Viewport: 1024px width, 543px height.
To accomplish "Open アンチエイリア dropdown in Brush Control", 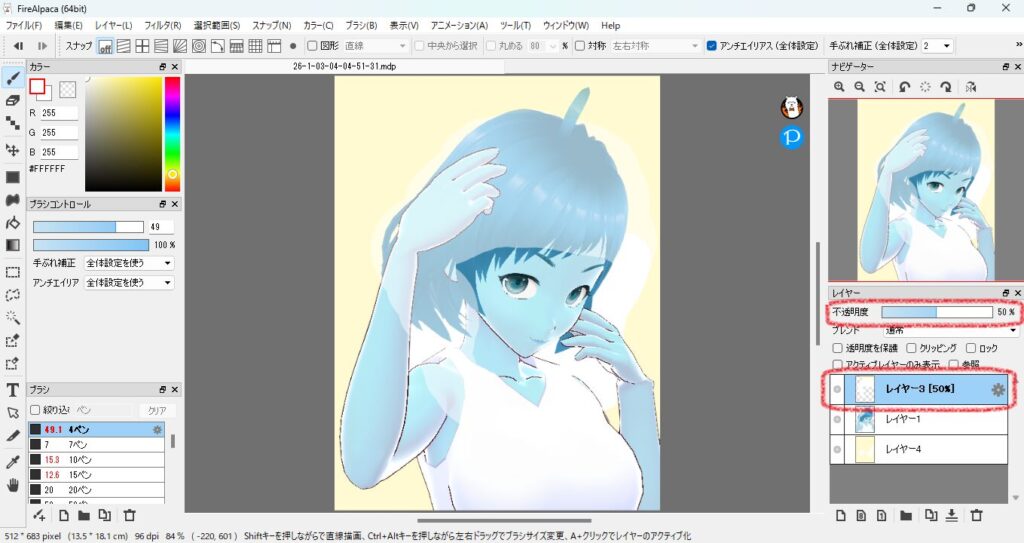I will 129,282.
